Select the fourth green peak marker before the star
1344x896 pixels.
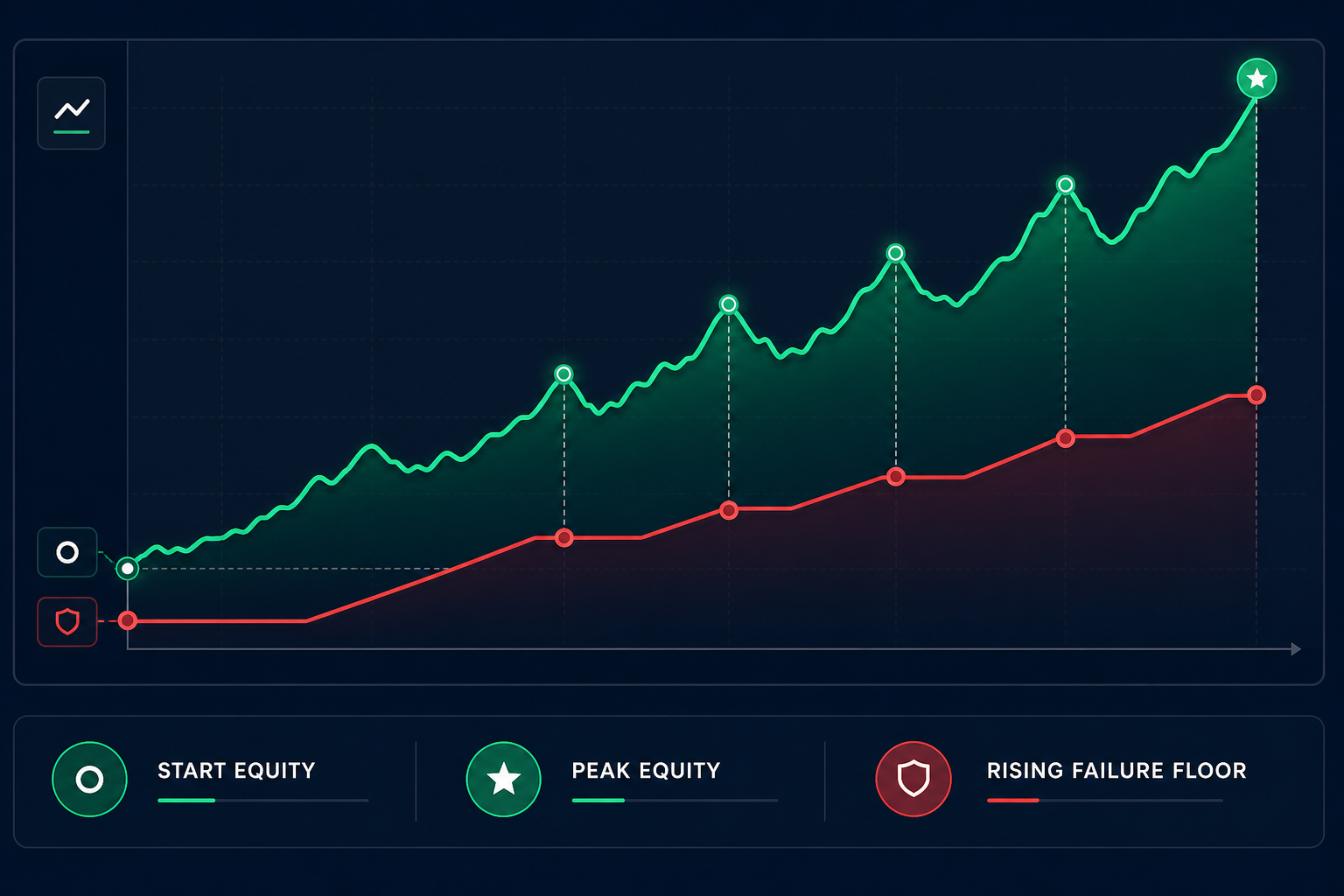click(x=1065, y=185)
